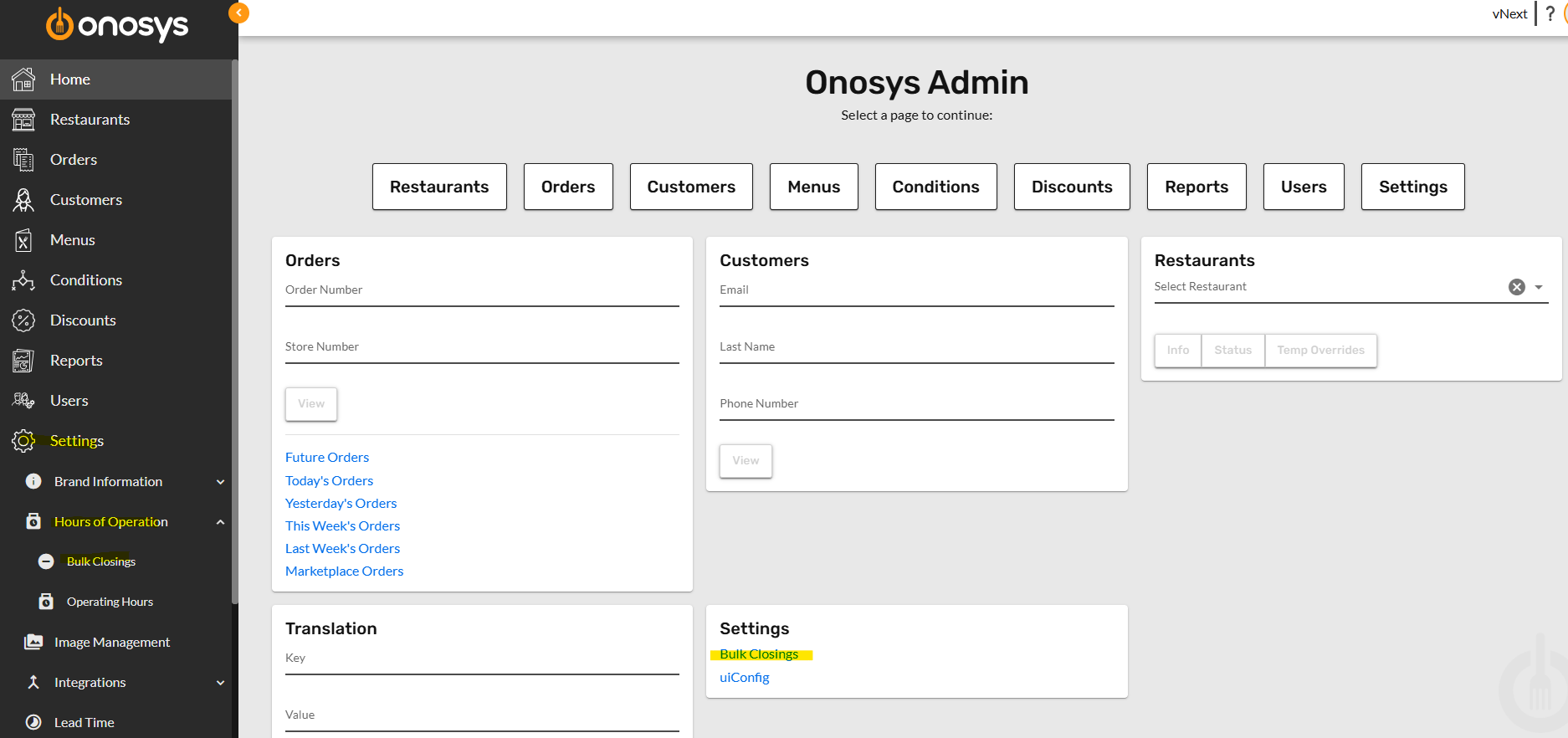
Task: Open the Marketplace Orders link
Action: tap(344, 571)
